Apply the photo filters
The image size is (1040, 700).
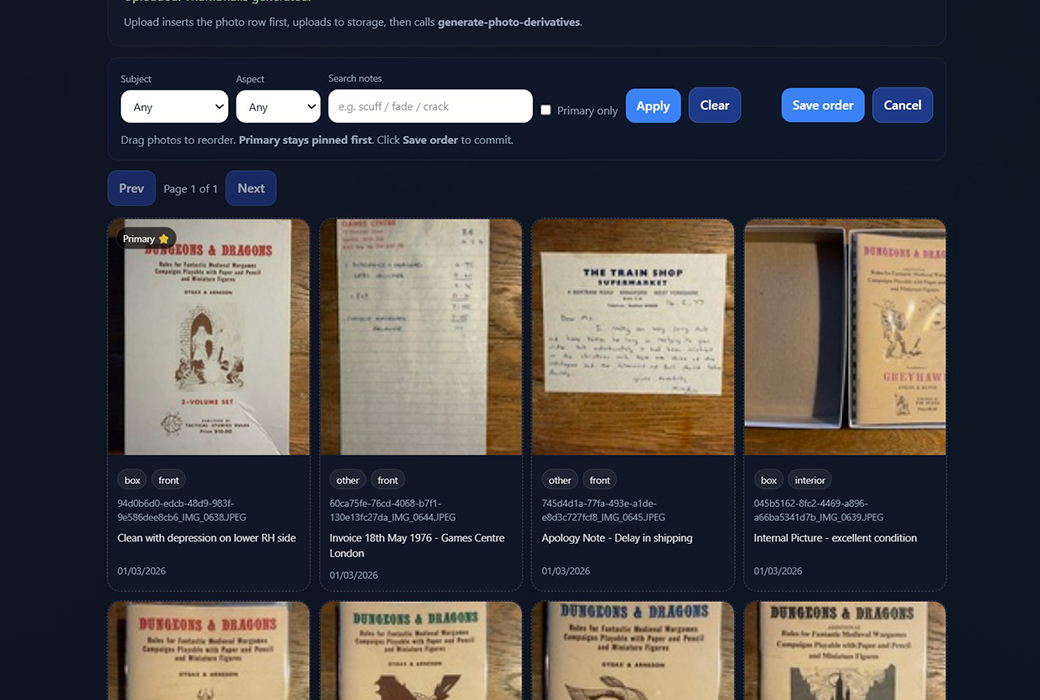(653, 106)
